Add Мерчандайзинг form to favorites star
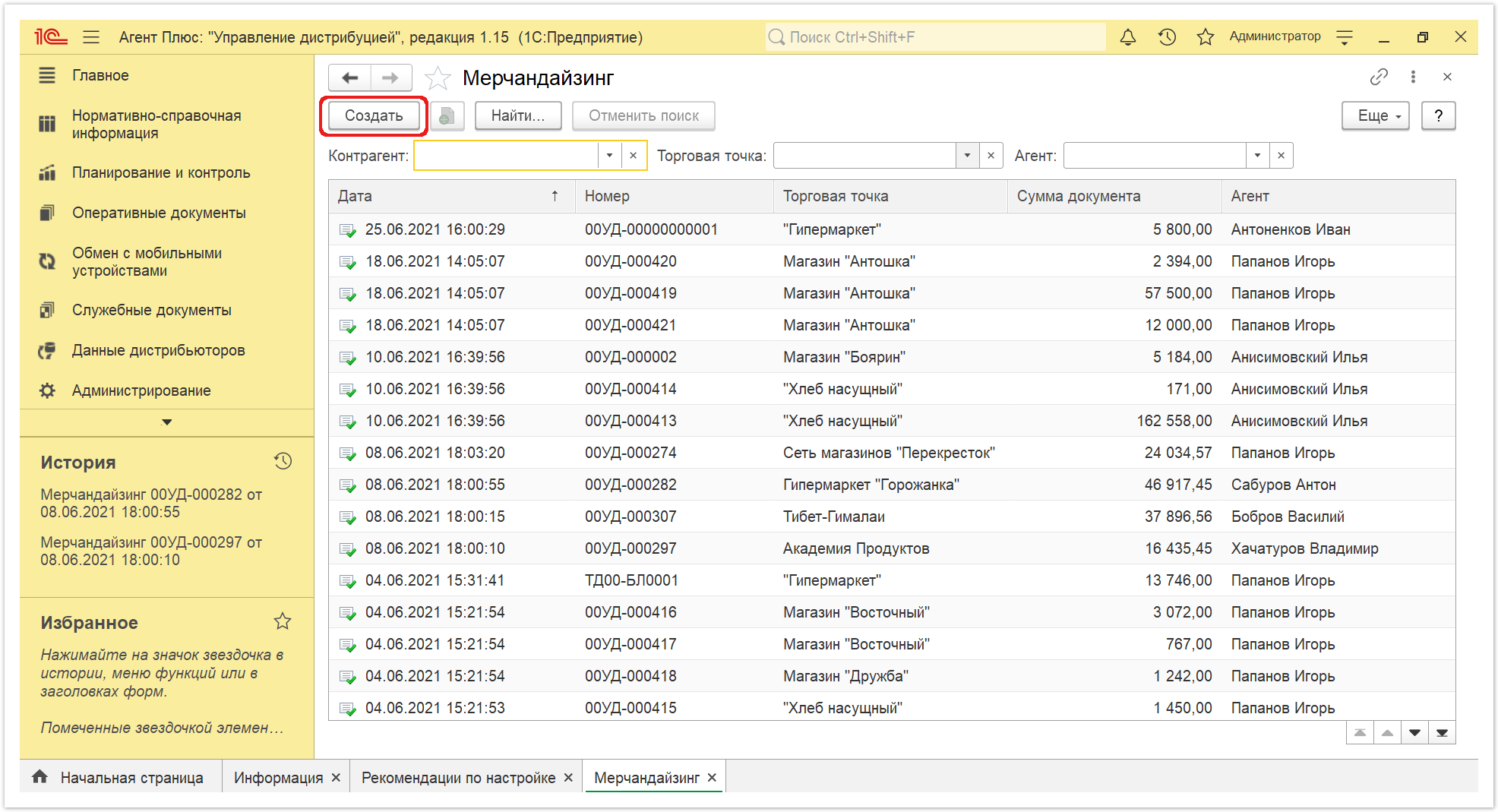 pos(438,77)
